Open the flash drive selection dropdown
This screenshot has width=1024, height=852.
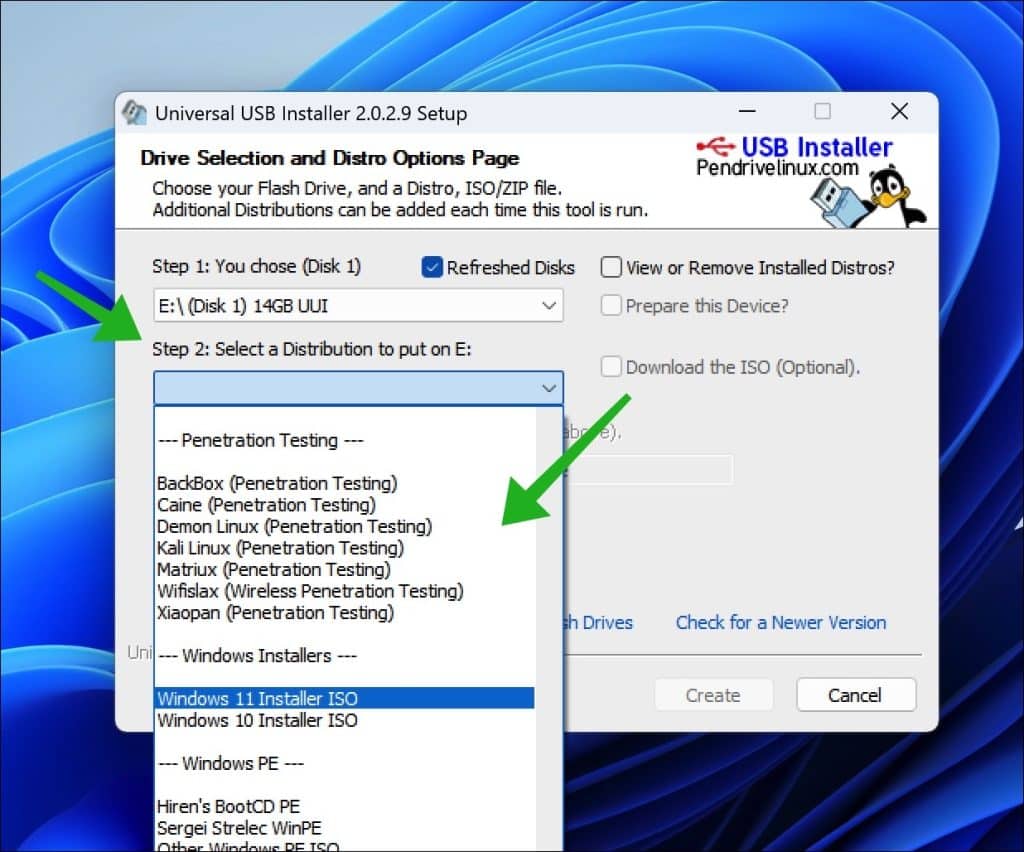tap(548, 306)
